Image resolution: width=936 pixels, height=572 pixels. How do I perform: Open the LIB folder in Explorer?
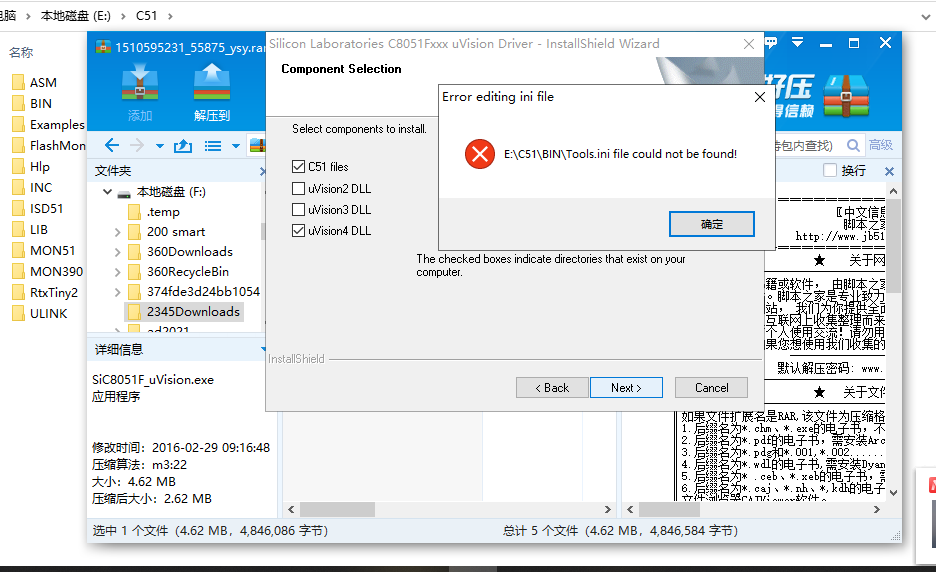[x=38, y=229]
